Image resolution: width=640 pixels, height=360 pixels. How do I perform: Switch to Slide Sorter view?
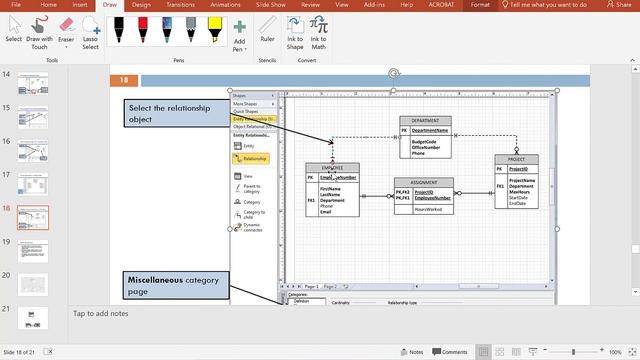(500, 352)
